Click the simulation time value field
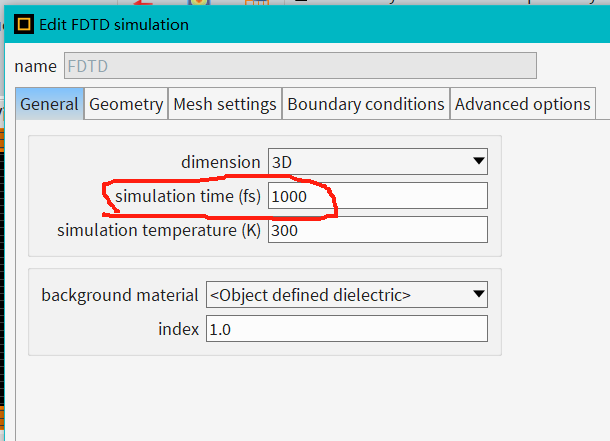Screen dimensions: 610x441 [377, 196]
